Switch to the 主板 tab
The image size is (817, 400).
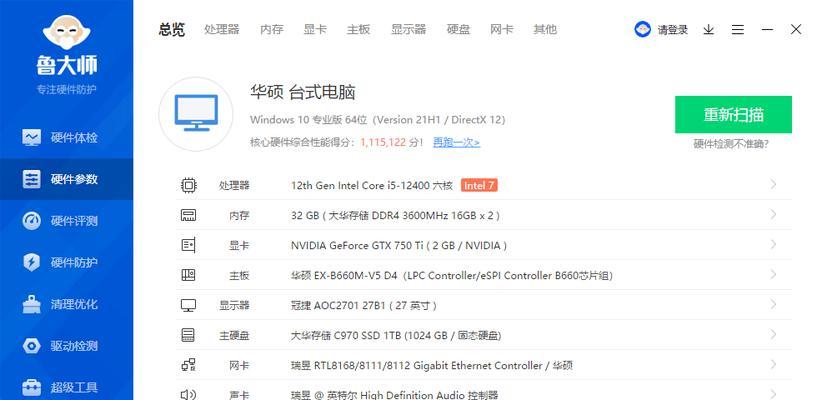coord(358,30)
